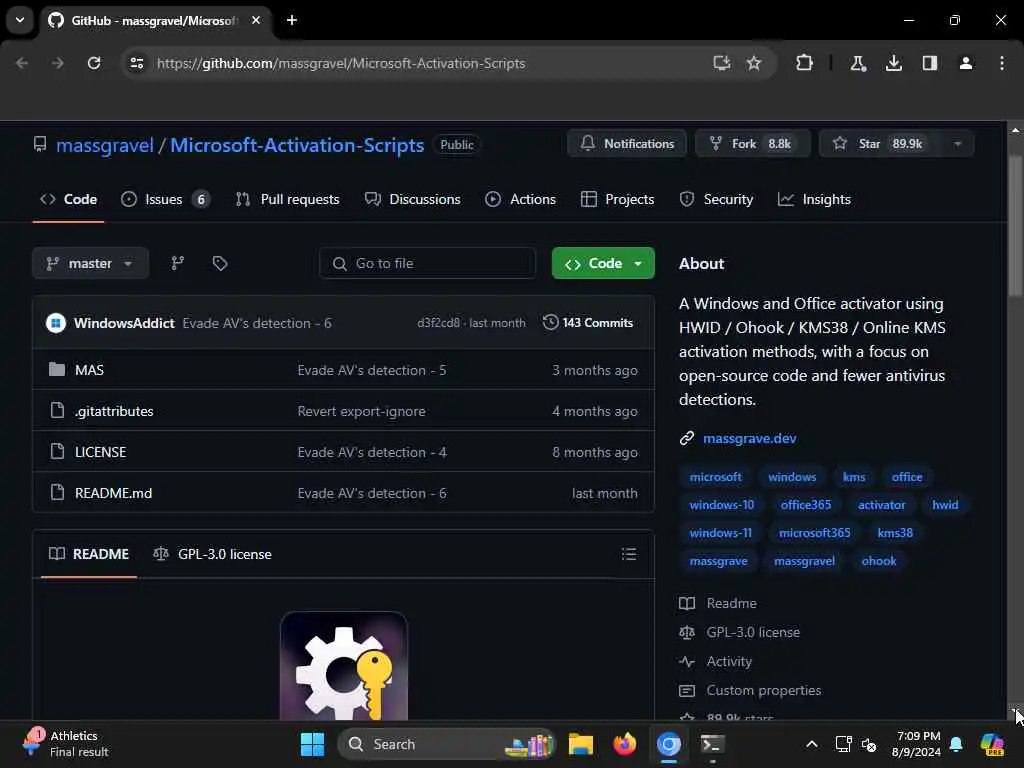Fork the repository

point(752,144)
